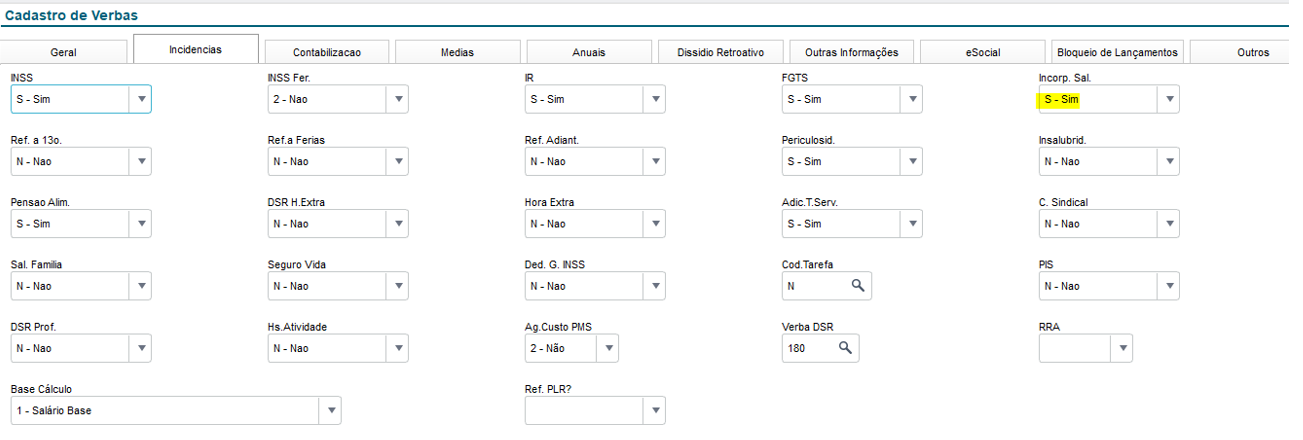Expand the Pensao Alim. dropdown
The width and height of the screenshot is (1303, 440).
(141, 224)
